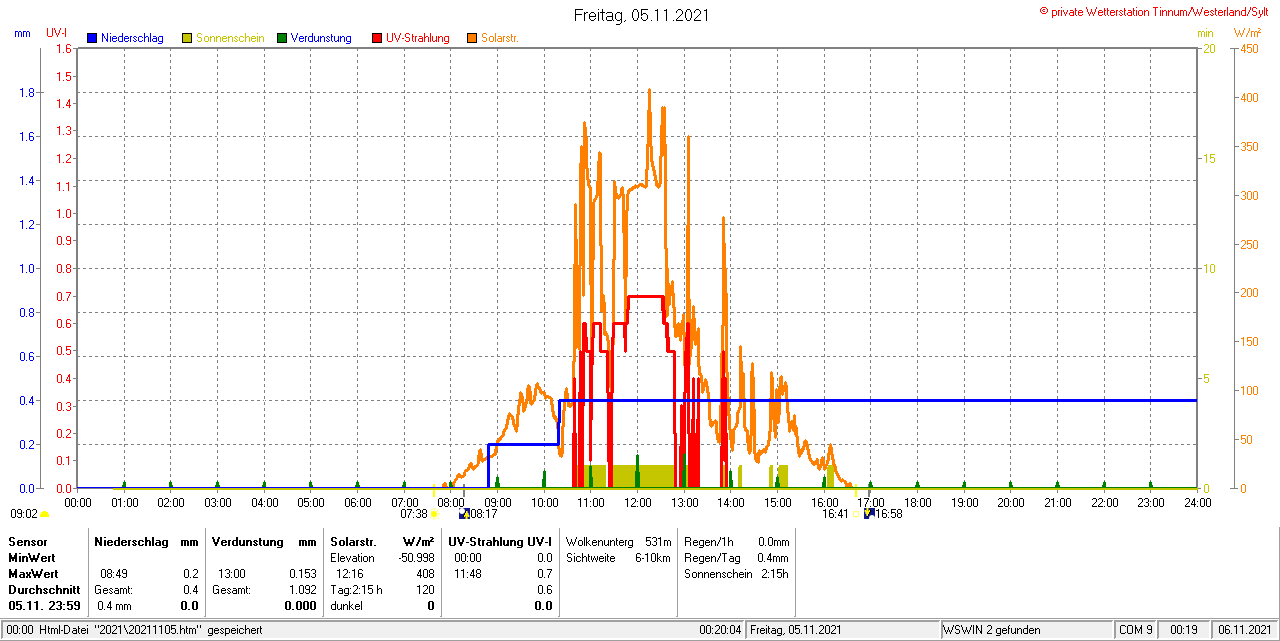Click the yellow half-sun icon next to 09:02
Viewport: 1280px width, 641px height.
[44, 514]
